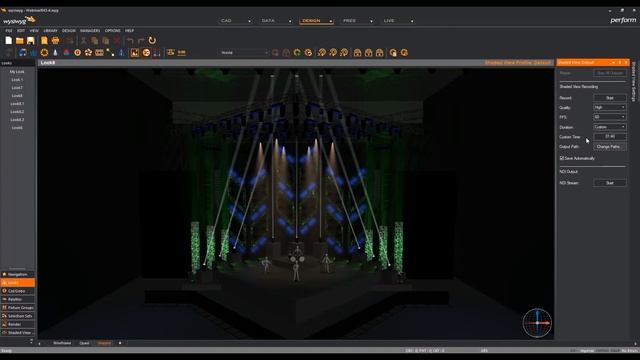Click the highlighted shaded view image icon
The width and height of the screenshot is (640, 360).
click(135, 53)
